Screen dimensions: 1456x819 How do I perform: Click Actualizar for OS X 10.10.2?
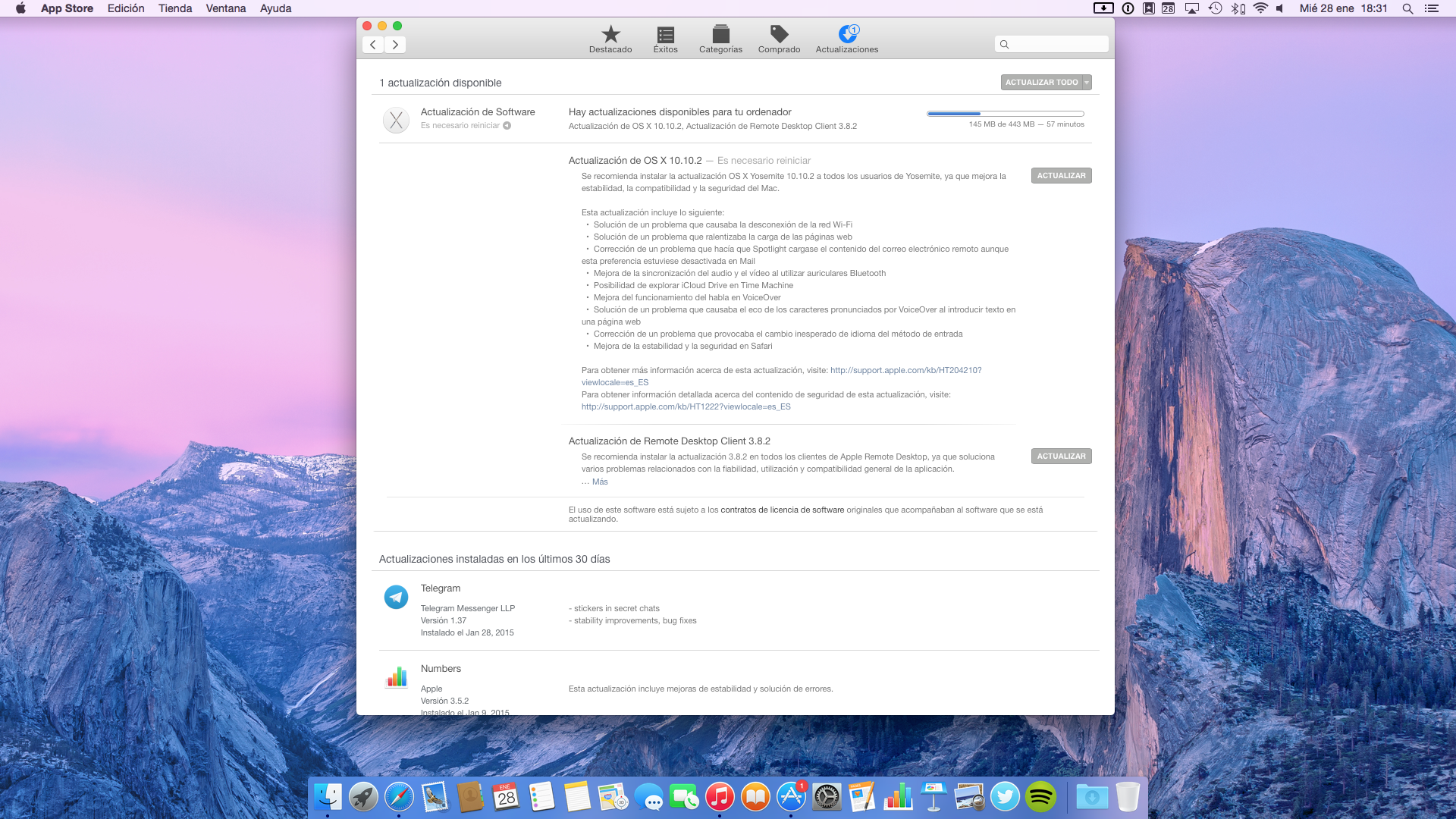click(x=1061, y=176)
